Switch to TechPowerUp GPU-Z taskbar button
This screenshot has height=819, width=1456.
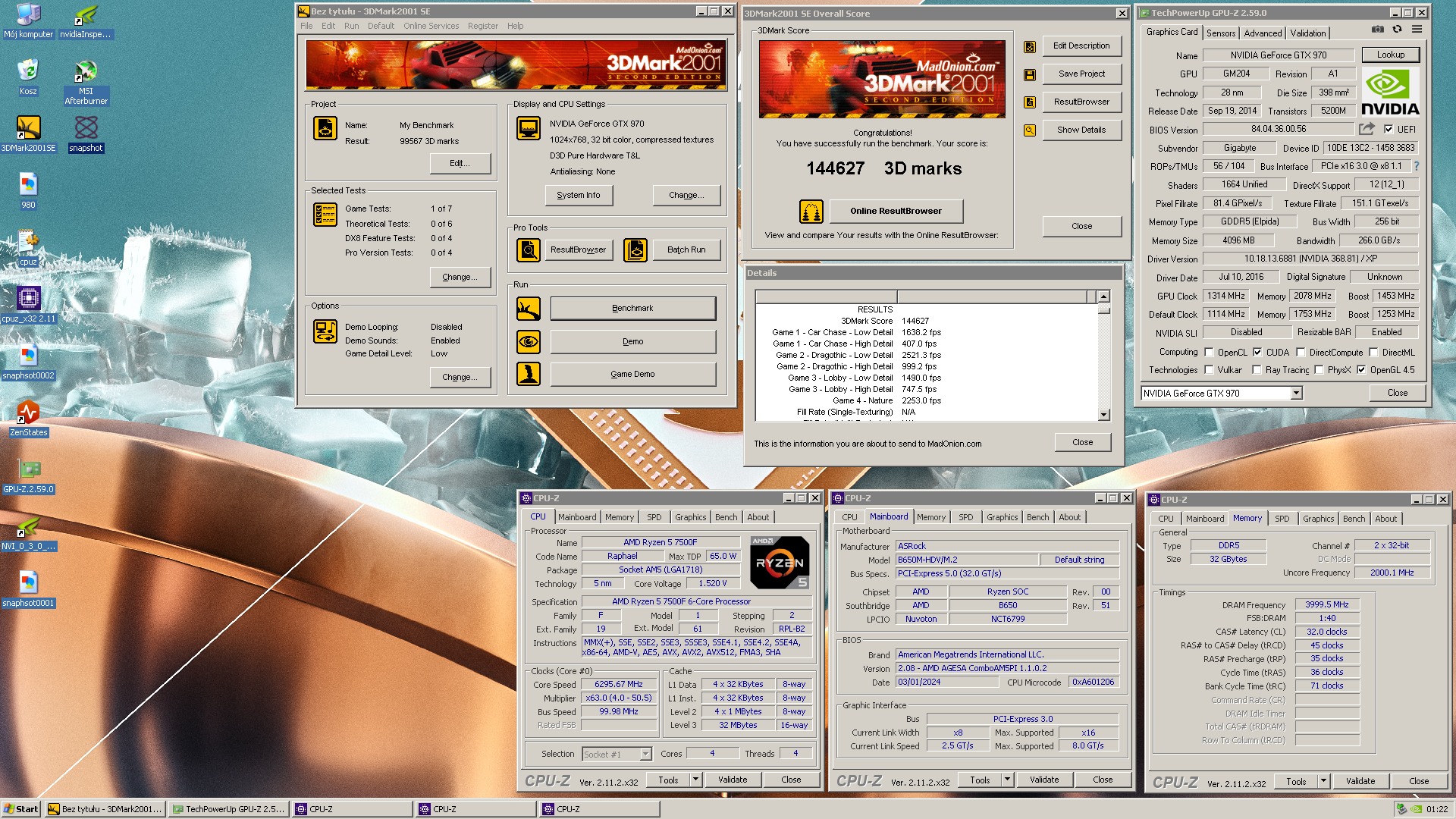tap(229, 809)
